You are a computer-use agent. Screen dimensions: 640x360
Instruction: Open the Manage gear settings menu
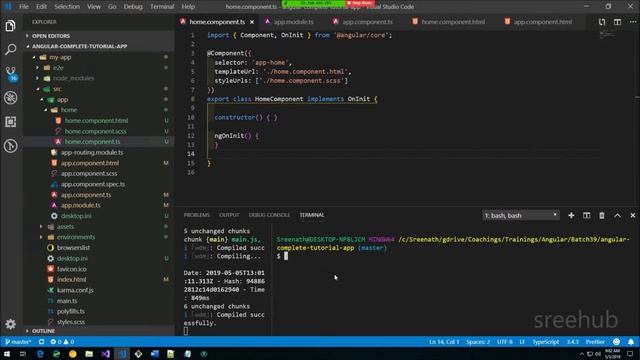pyautogui.click(x=11, y=324)
